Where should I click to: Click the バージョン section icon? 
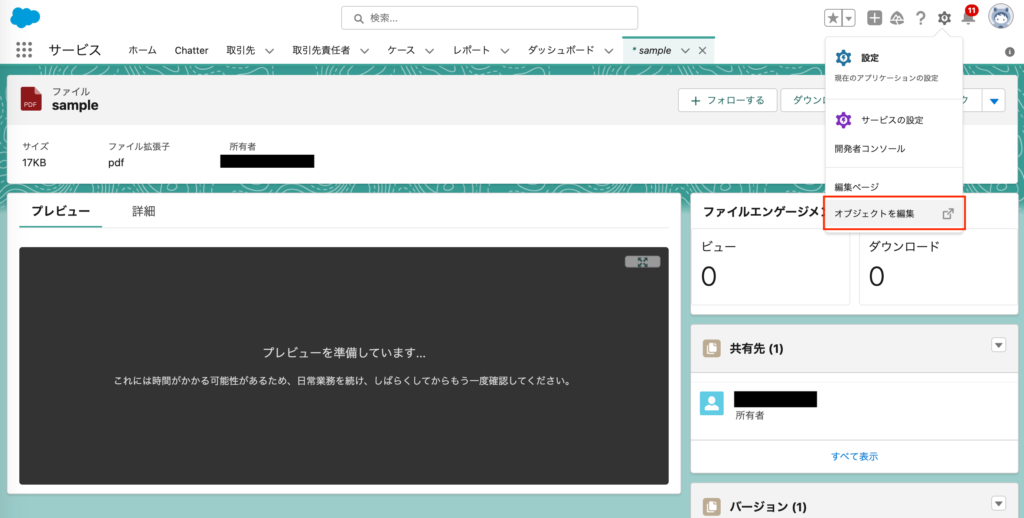pyautogui.click(x=711, y=506)
